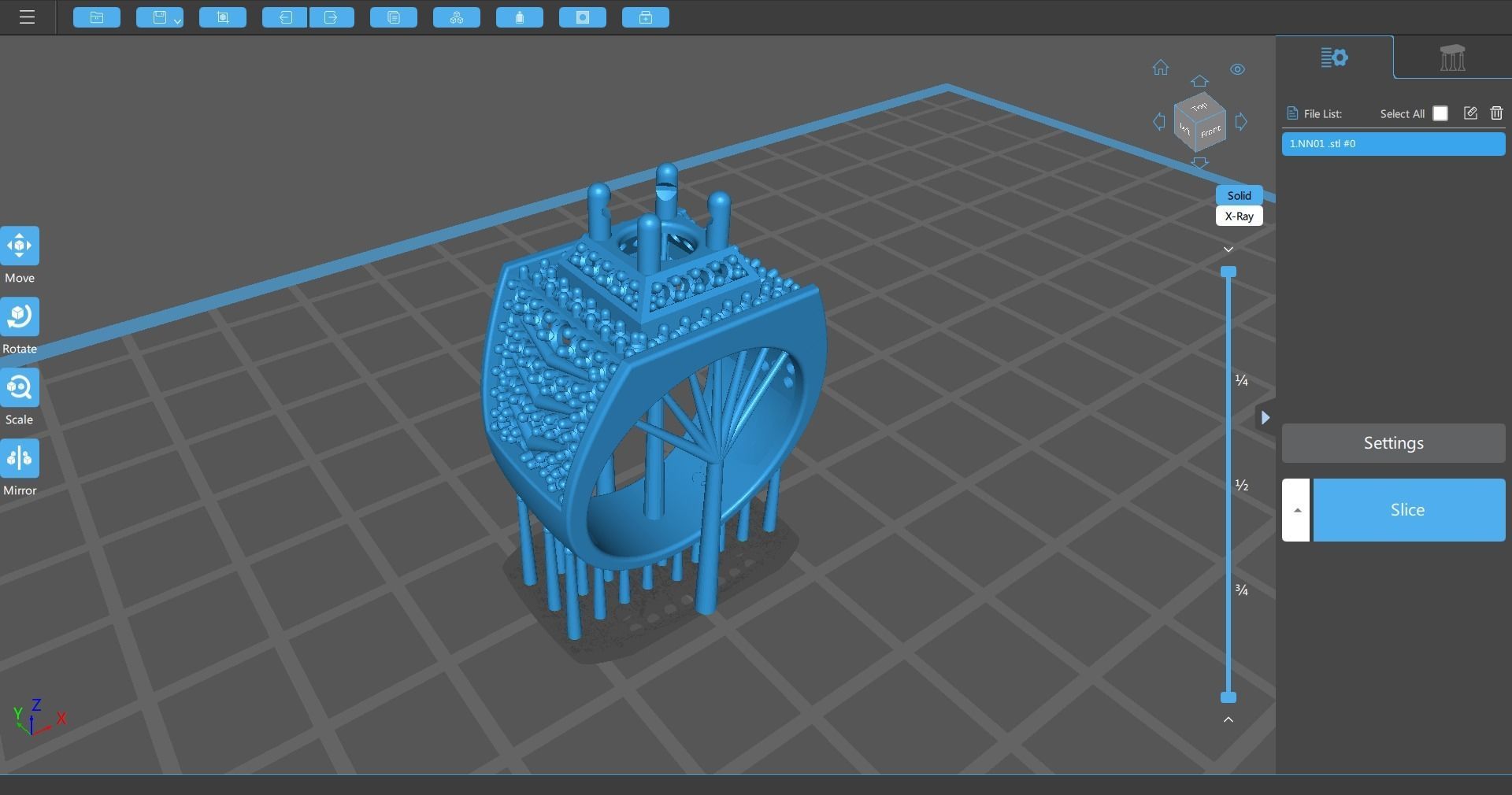Switch to X-Ray render mode
This screenshot has width=1512, height=795.
click(x=1239, y=216)
